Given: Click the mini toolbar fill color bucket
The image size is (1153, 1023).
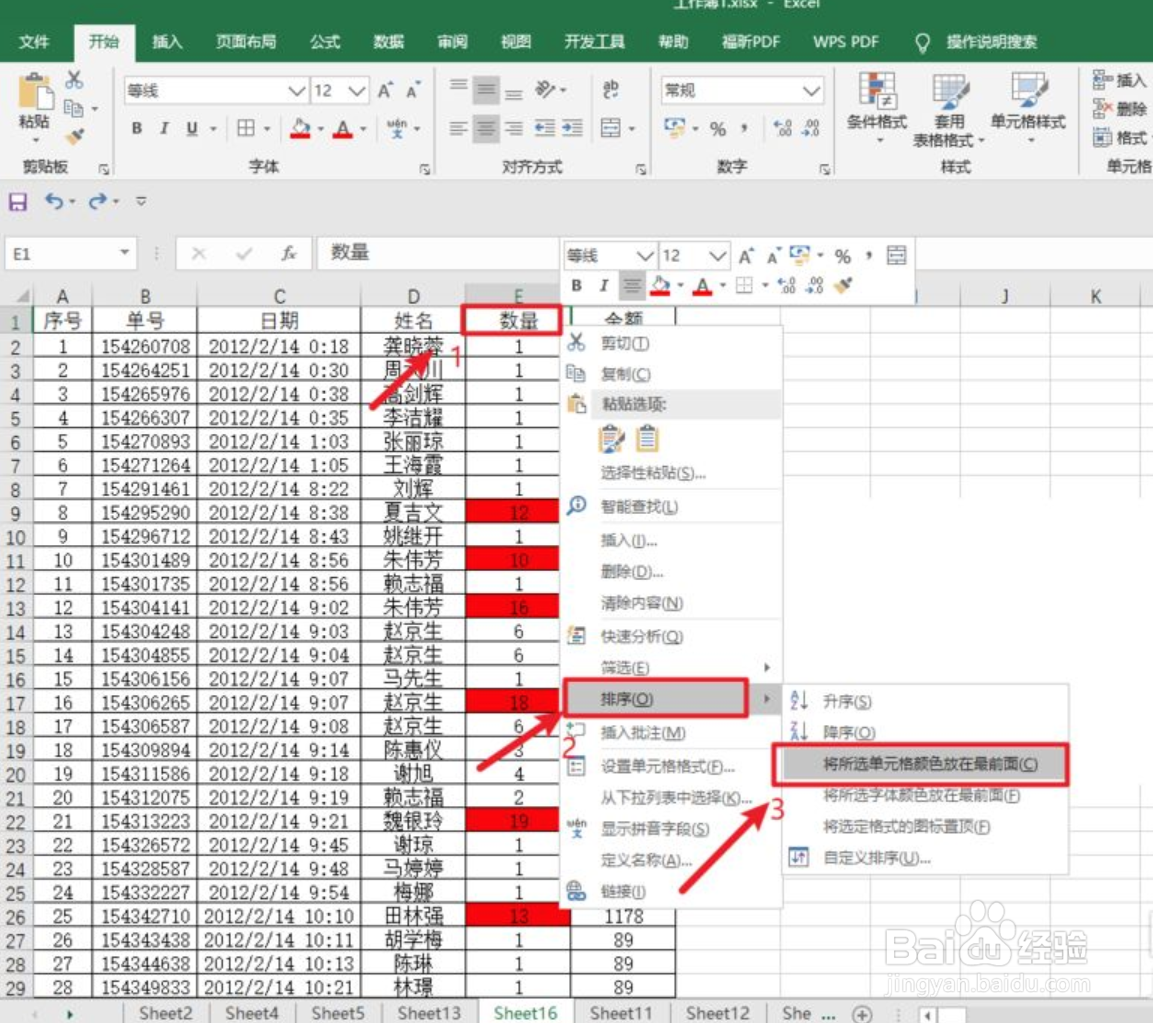Looking at the screenshot, I should tap(660, 285).
